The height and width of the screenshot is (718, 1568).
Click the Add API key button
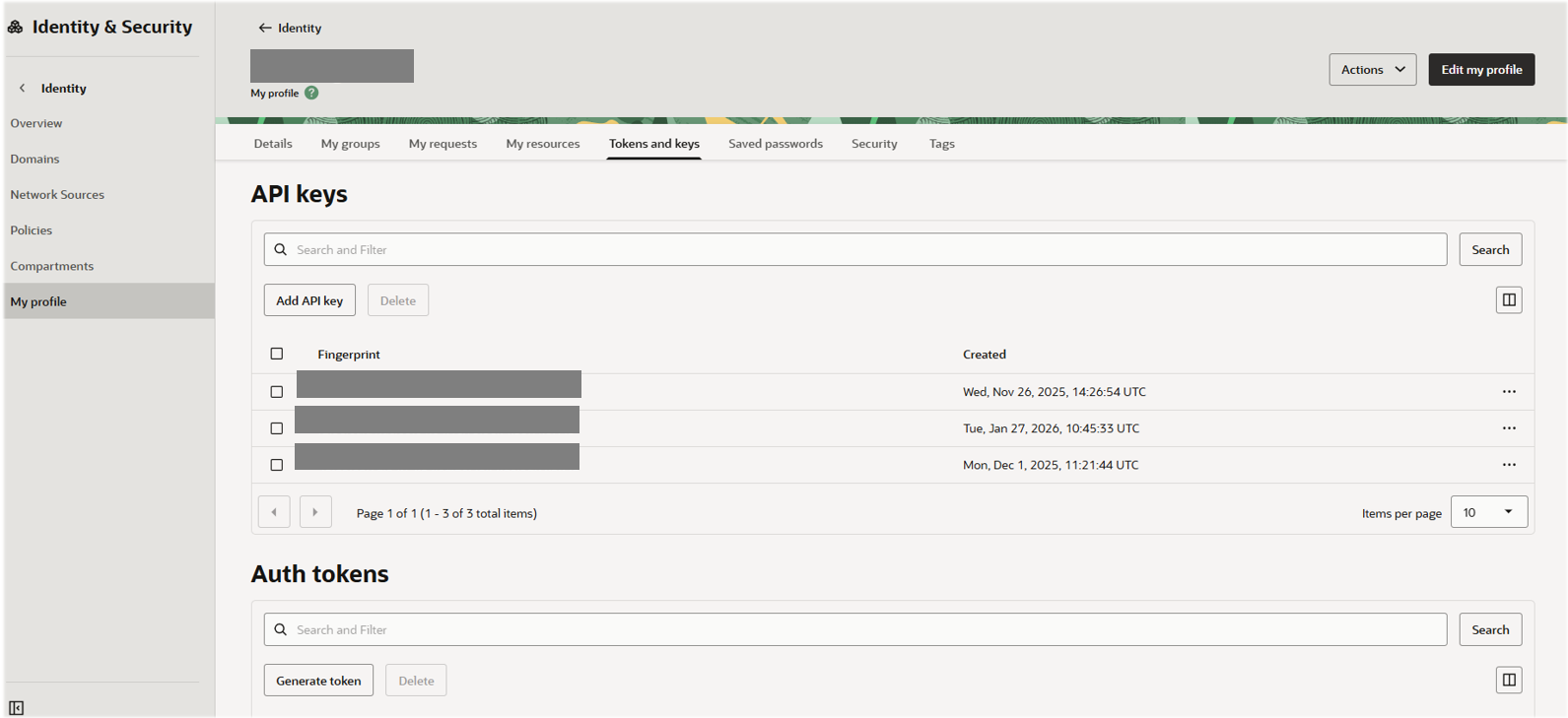click(309, 300)
